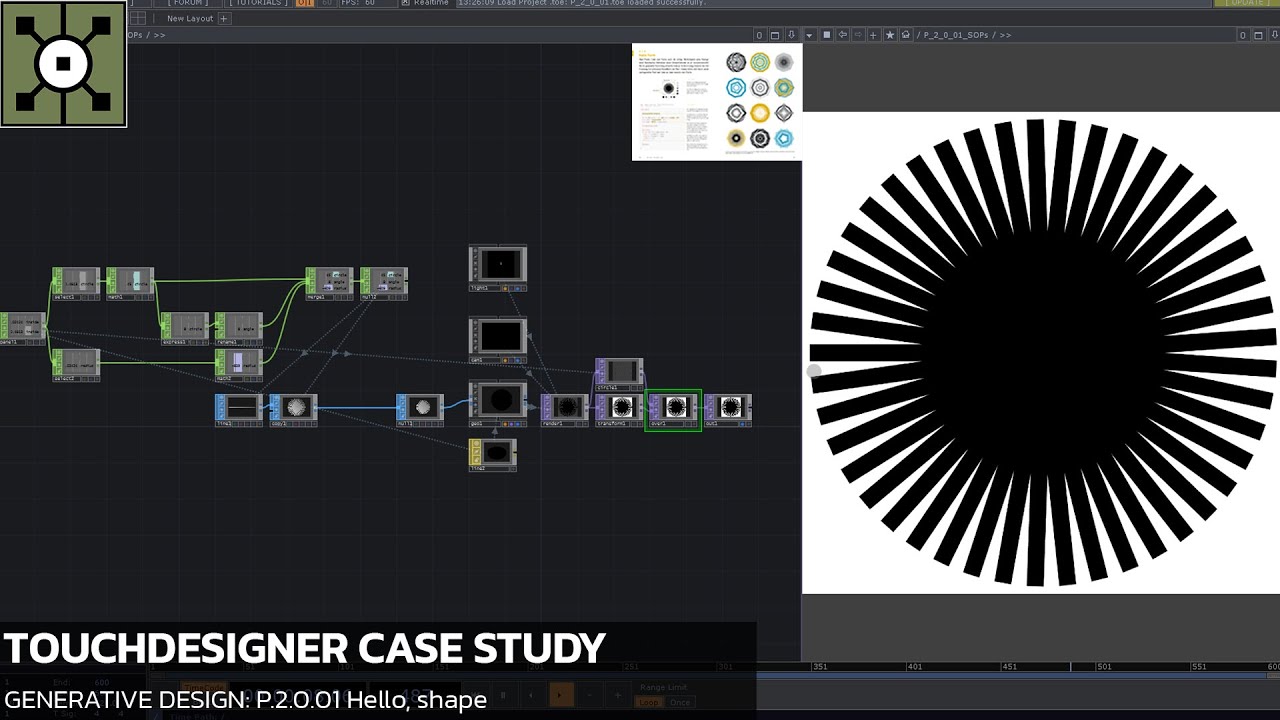Click timeline ruler at frame 501
Image resolution: width=1280 pixels, height=720 pixels.
(1105, 666)
